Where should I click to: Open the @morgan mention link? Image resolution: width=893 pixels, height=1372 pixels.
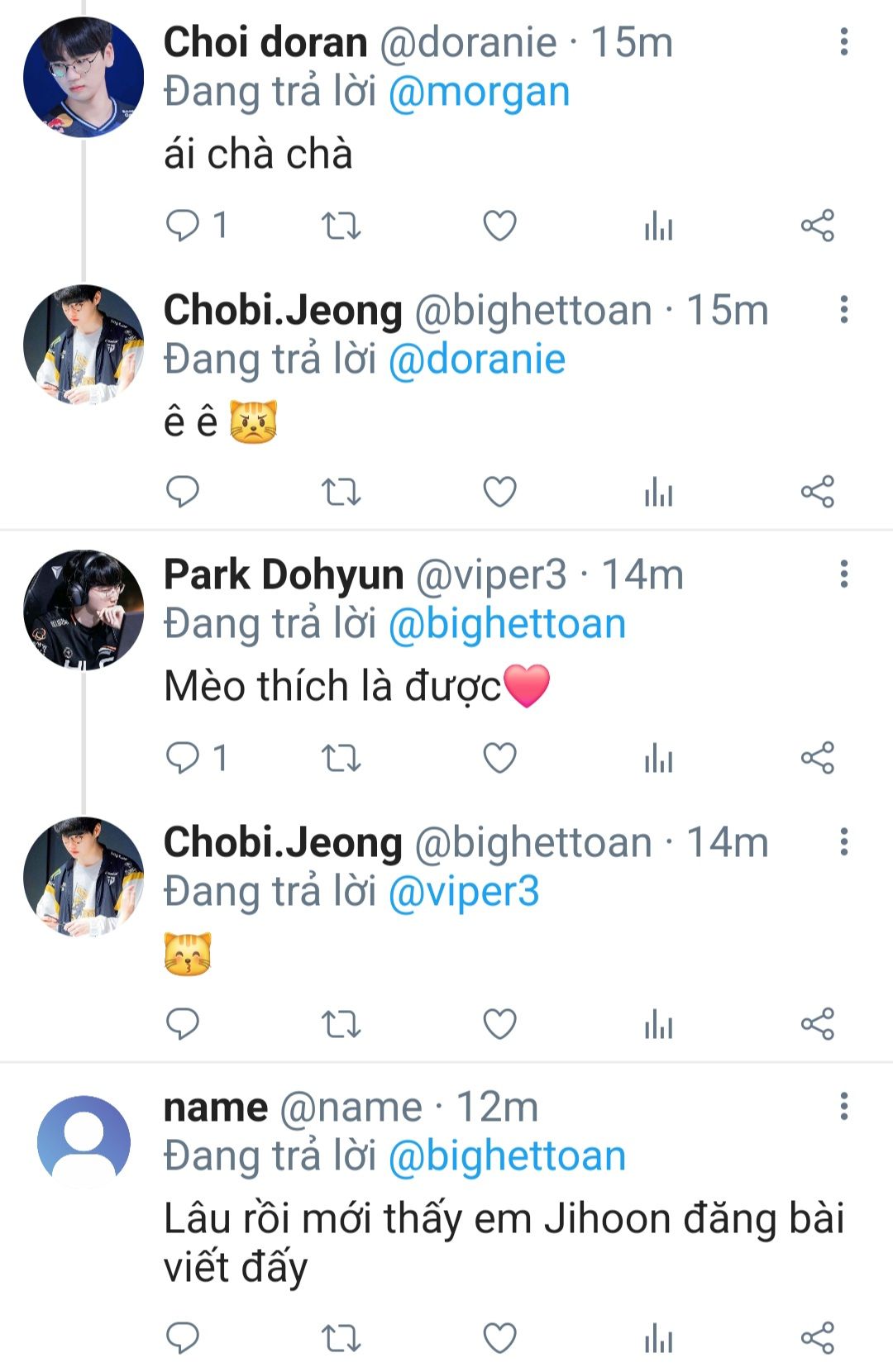pyautogui.click(x=479, y=92)
